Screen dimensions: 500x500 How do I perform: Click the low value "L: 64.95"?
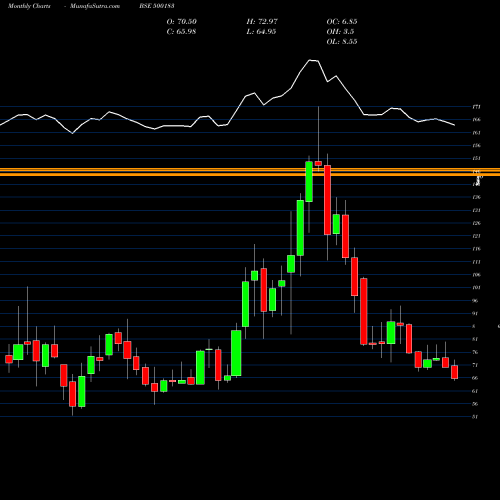(261, 32)
